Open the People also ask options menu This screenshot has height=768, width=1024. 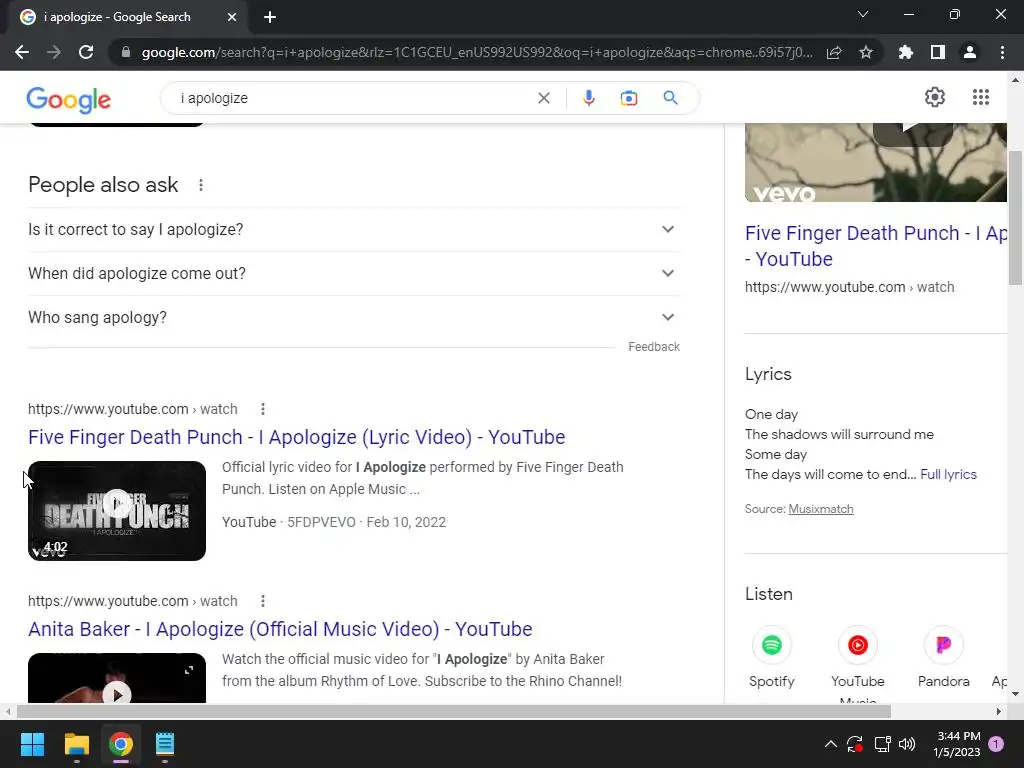[x=201, y=185]
